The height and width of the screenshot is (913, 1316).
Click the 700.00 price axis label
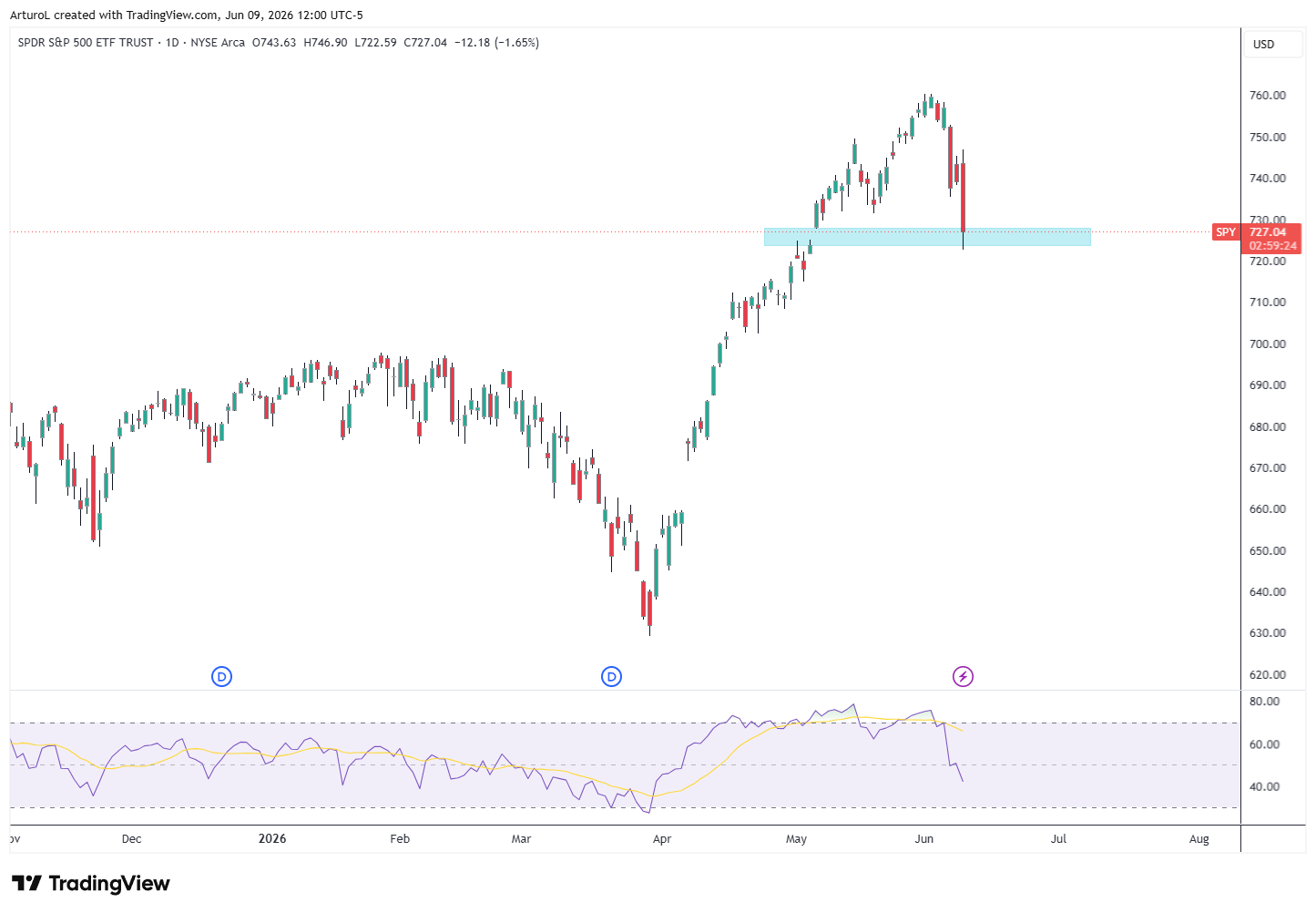click(1268, 344)
